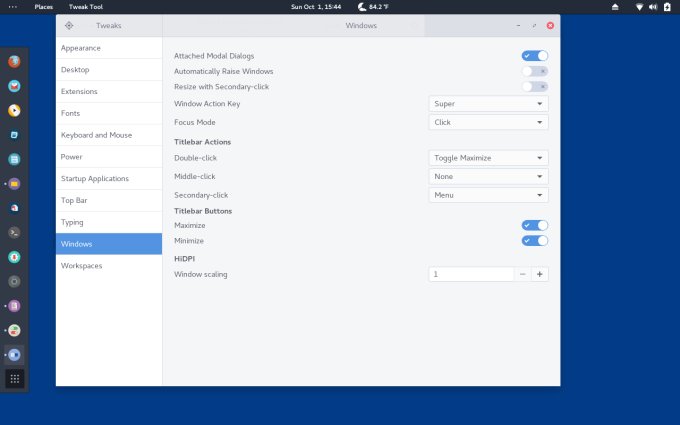Open the Typing section
Image resolution: width=680 pixels, height=425 pixels.
(109, 222)
